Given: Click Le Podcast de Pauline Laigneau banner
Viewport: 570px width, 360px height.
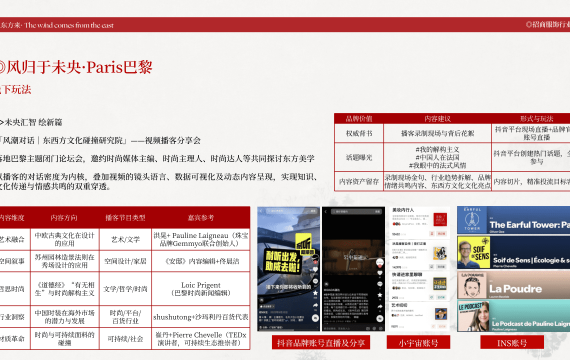Looking at the screenshot, I should pyautogui.click(x=513, y=316).
